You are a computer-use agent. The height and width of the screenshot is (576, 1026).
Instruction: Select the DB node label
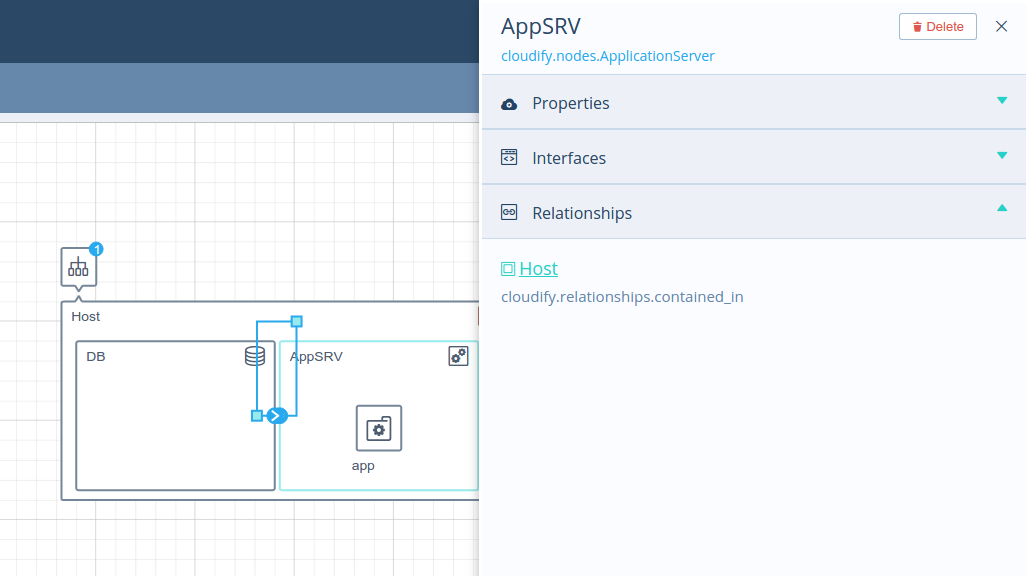(96, 357)
